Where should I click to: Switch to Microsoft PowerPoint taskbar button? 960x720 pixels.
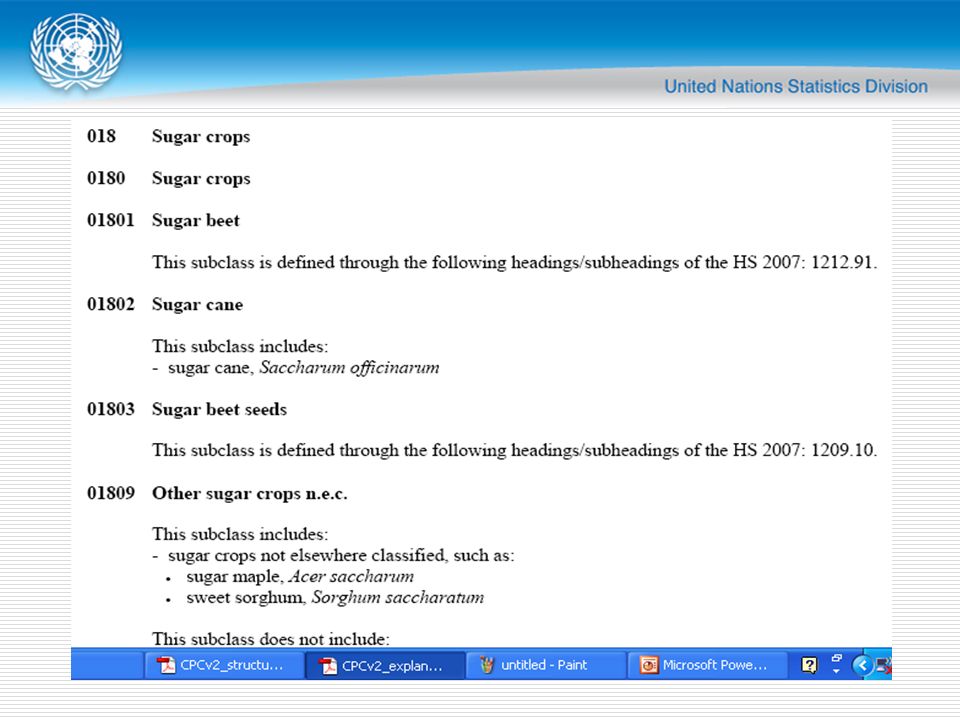point(707,665)
